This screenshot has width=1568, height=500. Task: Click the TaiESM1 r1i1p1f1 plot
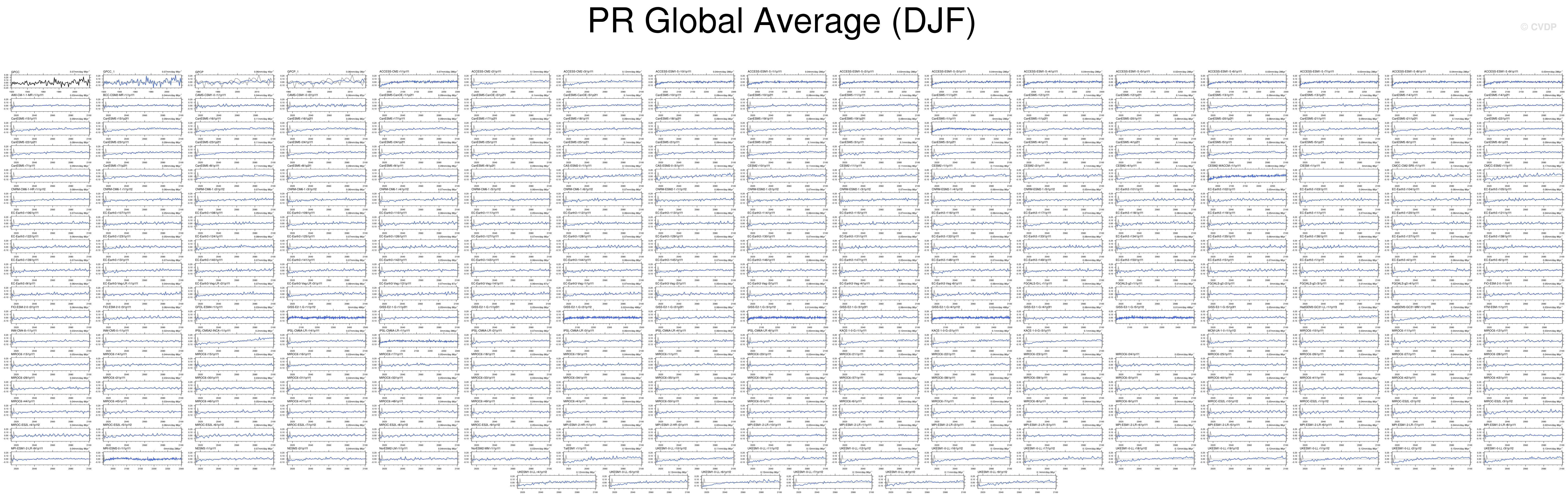pos(603,459)
